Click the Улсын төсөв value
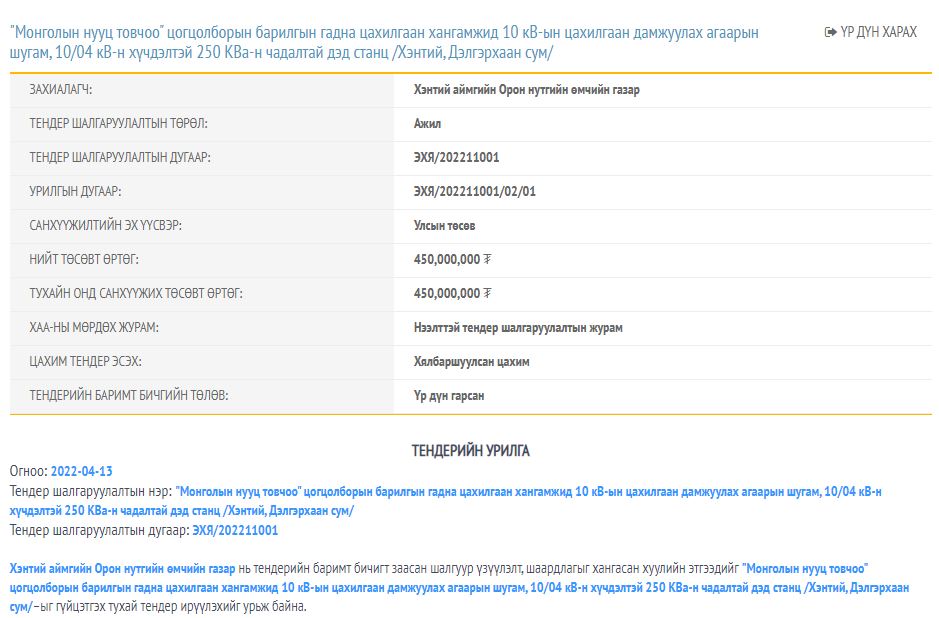939x618 pixels. coord(444,226)
